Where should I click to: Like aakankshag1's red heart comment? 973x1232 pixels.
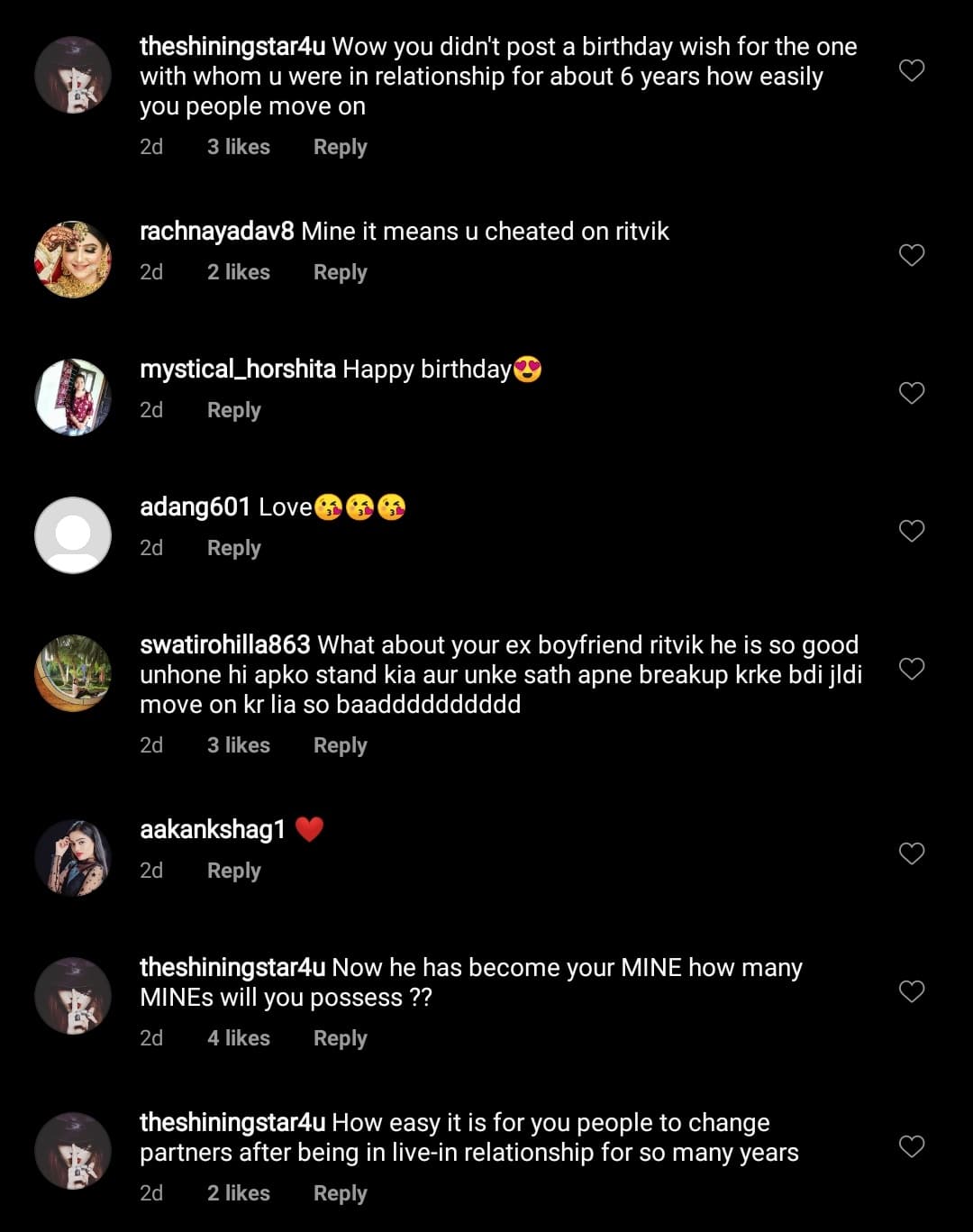(x=912, y=853)
